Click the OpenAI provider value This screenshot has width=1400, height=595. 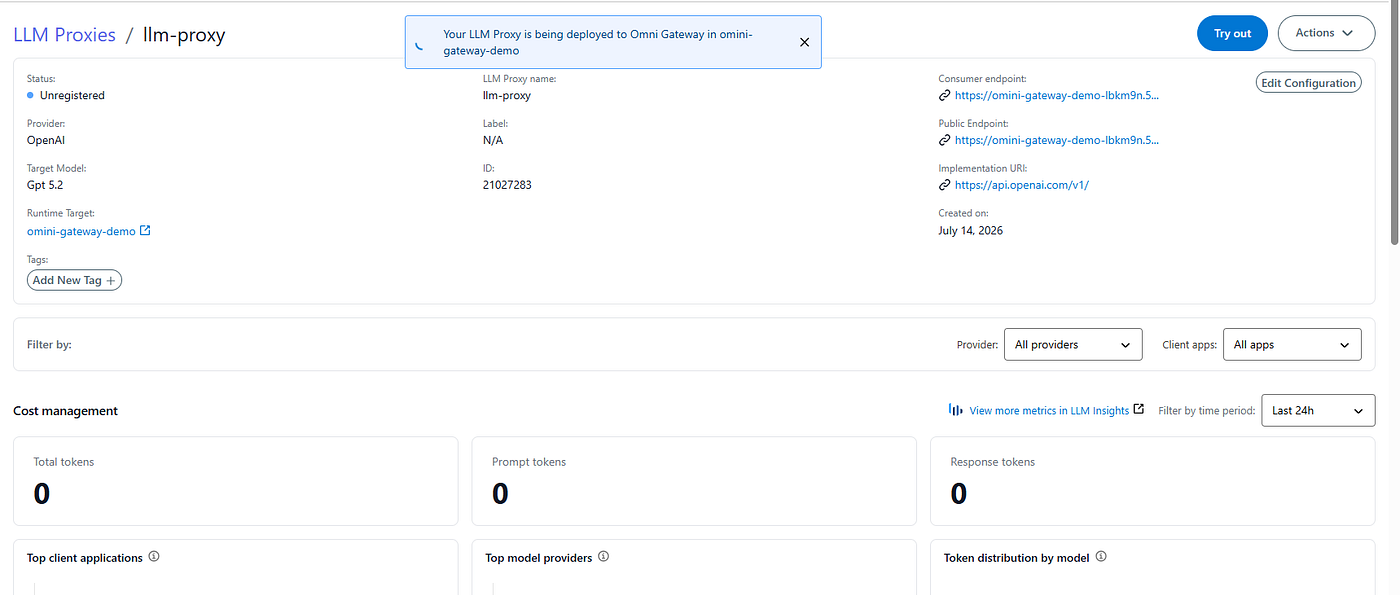[46, 141]
